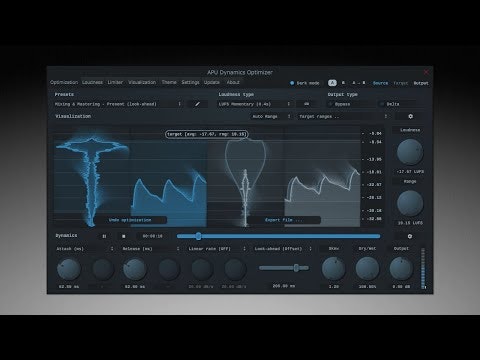Switch monitoring to Output

click(x=421, y=83)
